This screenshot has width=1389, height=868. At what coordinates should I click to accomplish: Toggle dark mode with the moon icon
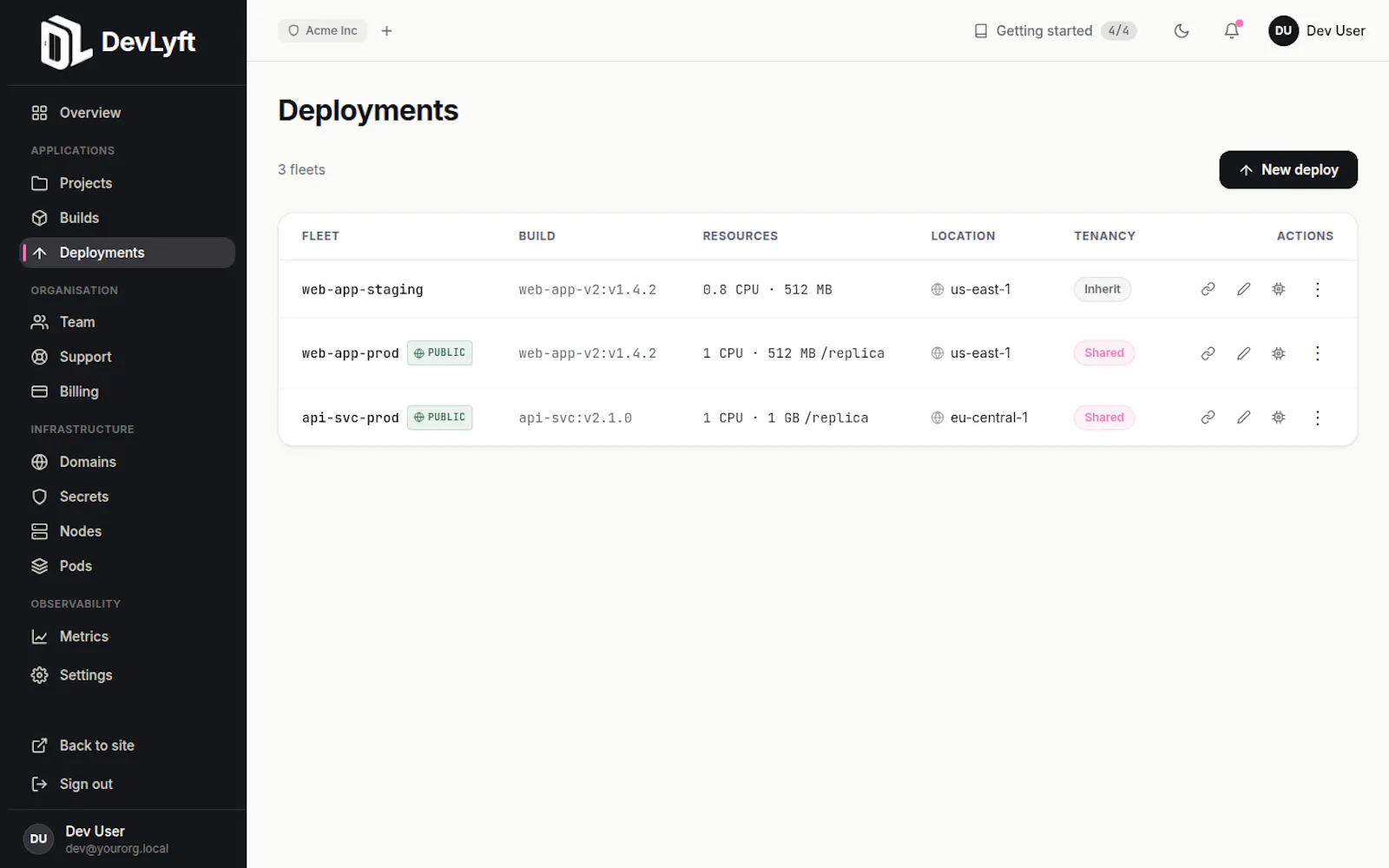1182,30
